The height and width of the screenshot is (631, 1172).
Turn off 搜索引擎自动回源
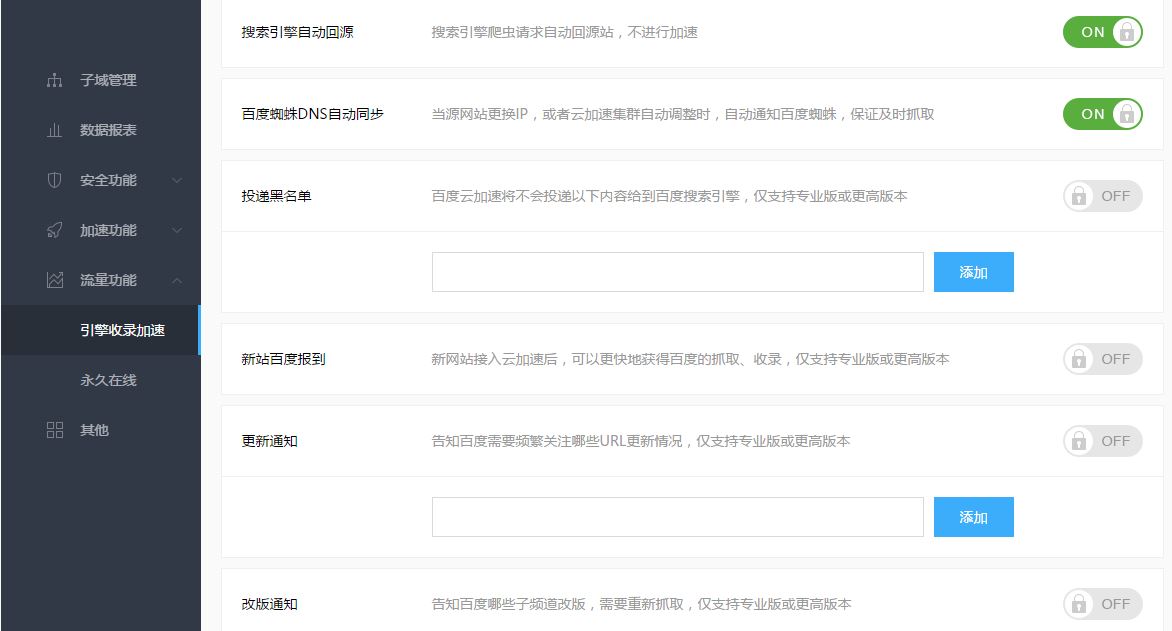click(x=1102, y=32)
